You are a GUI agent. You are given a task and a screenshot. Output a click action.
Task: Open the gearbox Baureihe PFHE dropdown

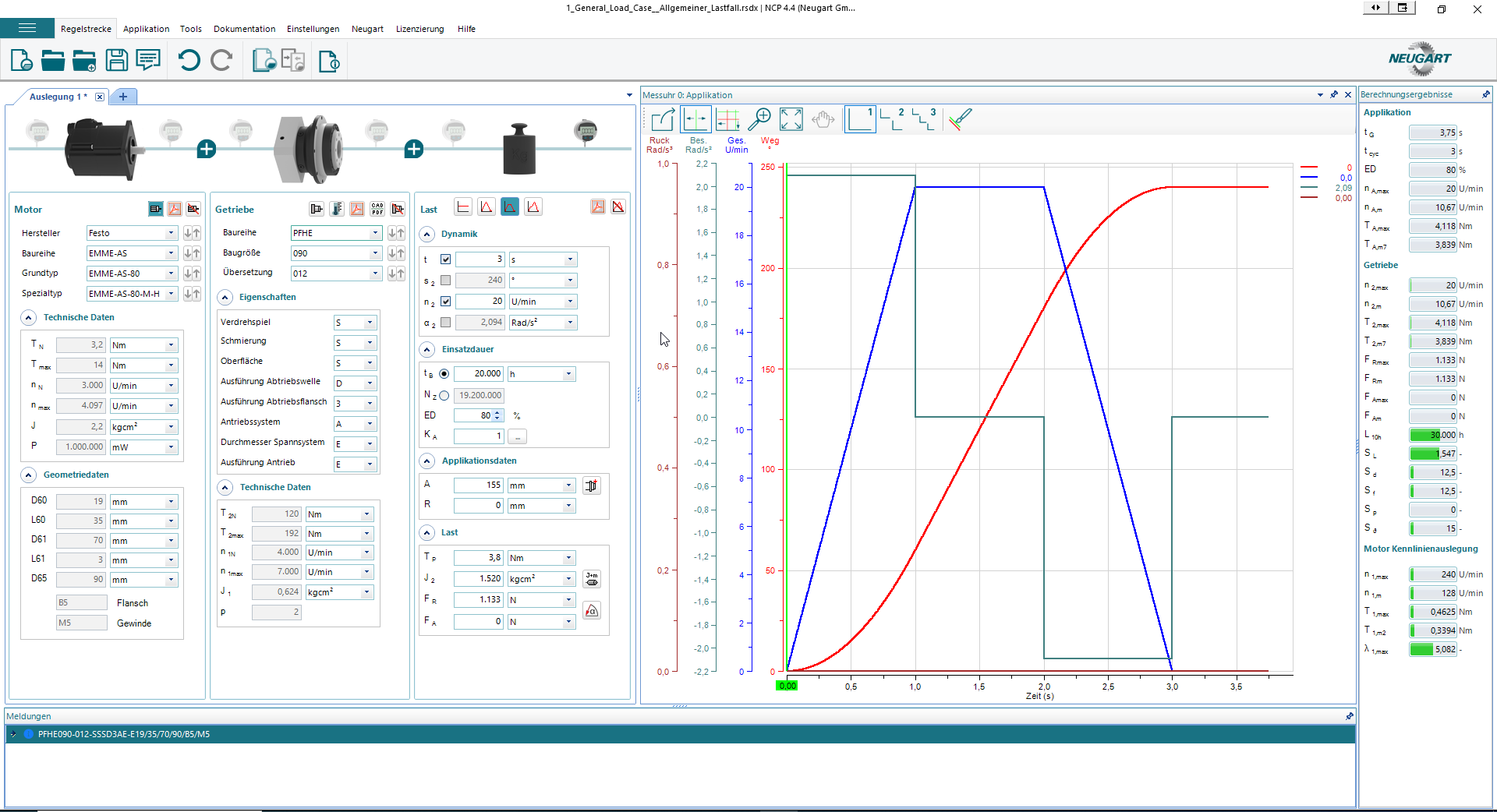[x=336, y=233]
